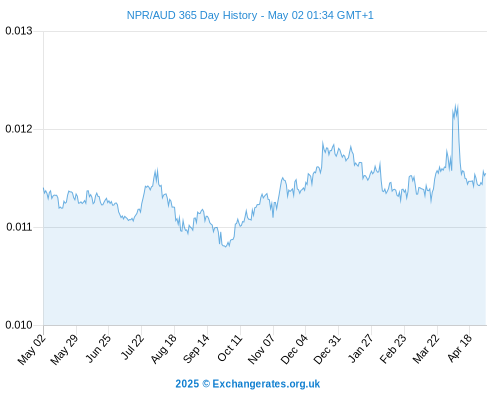Select the Dec 31 date label
The width and height of the screenshot is (495, 400).
coord(327,349)
